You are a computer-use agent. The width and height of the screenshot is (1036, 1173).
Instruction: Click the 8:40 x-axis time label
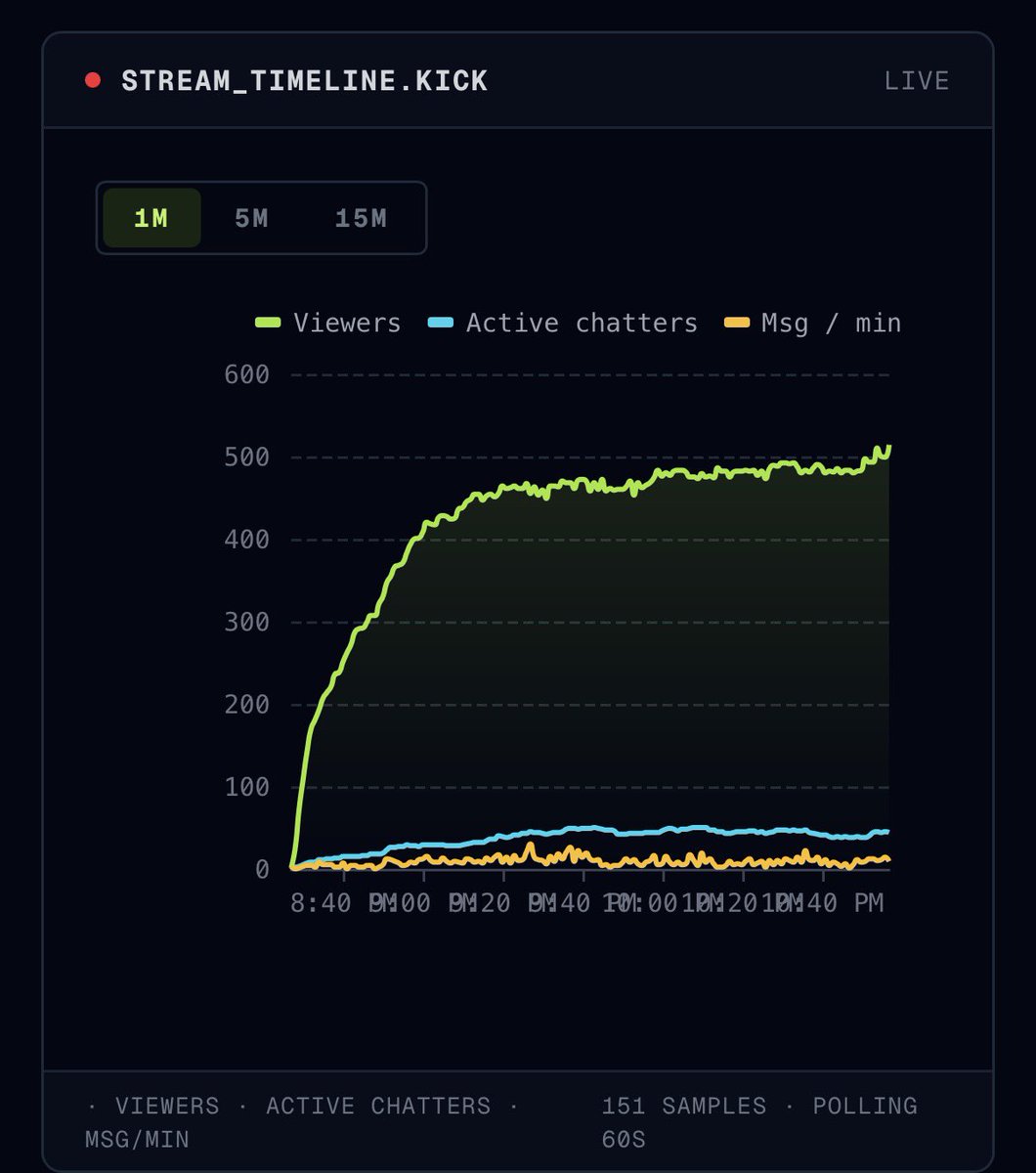(321, 904)
